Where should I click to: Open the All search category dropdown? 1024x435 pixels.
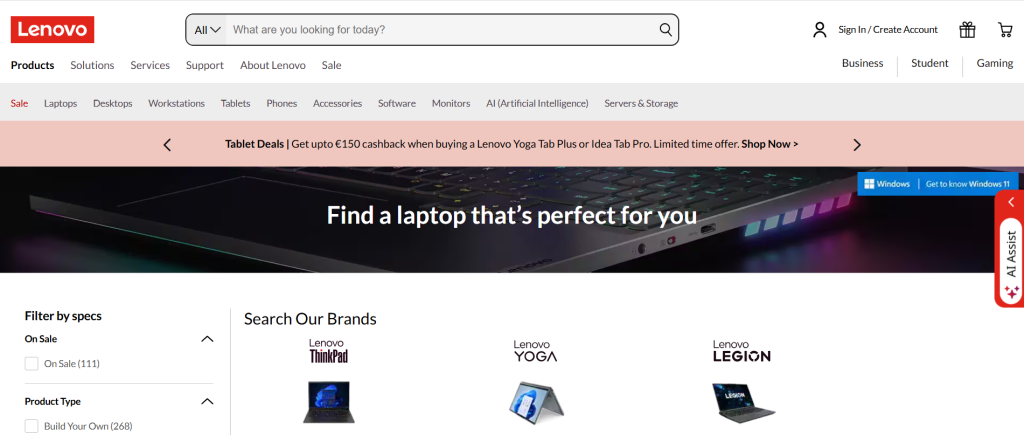click(207, 29)
